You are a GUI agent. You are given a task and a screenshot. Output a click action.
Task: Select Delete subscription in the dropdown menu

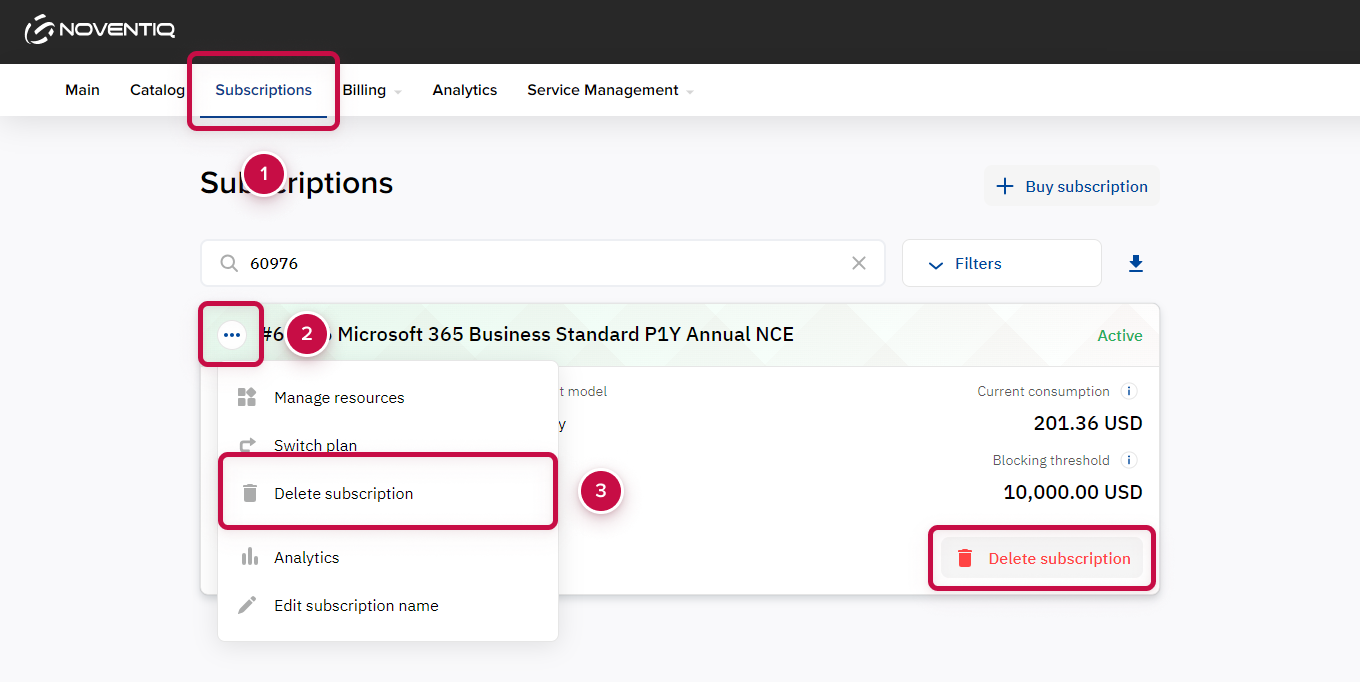pos(343,493)
